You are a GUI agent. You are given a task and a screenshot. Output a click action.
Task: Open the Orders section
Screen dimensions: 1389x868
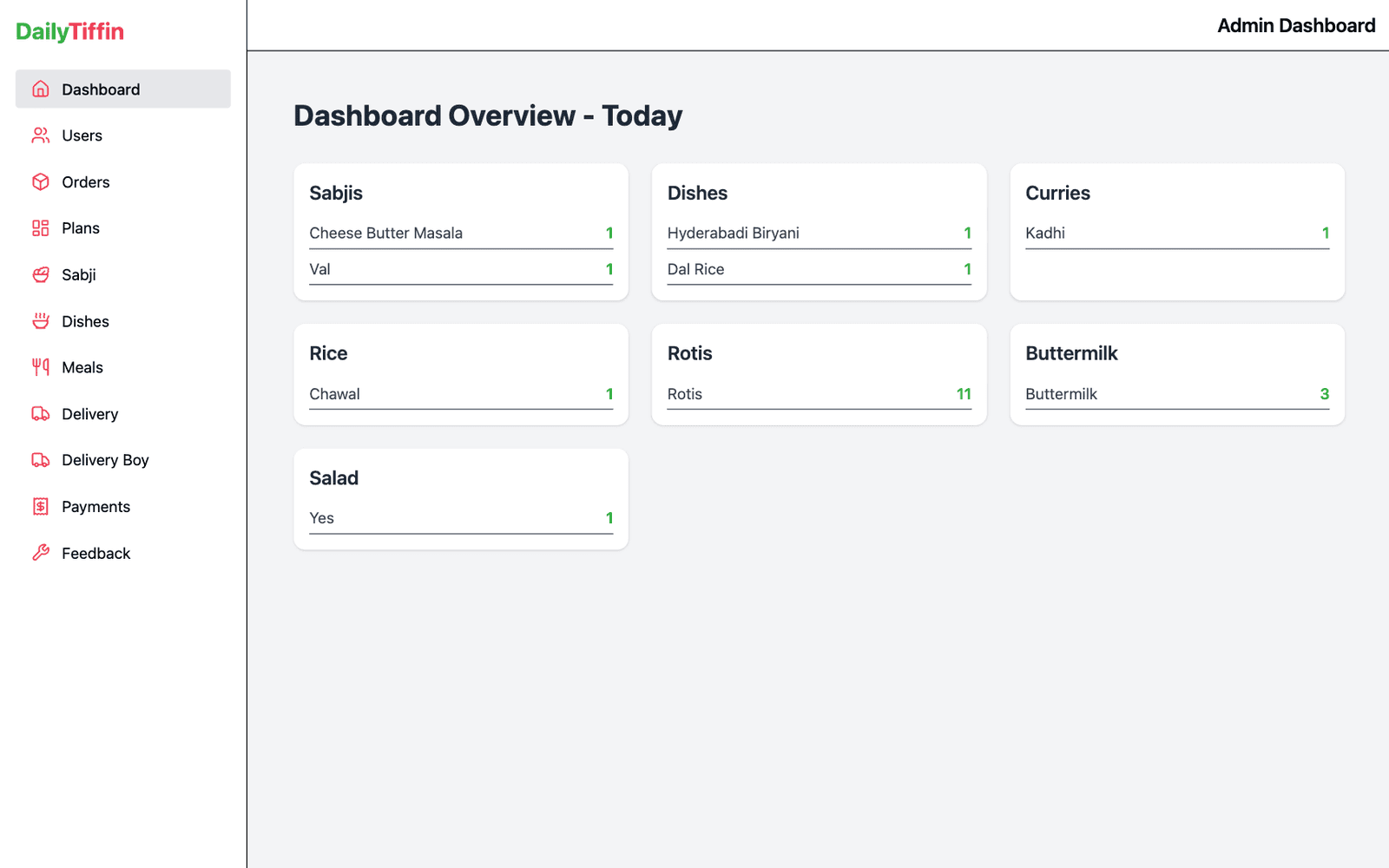[123, 181]
